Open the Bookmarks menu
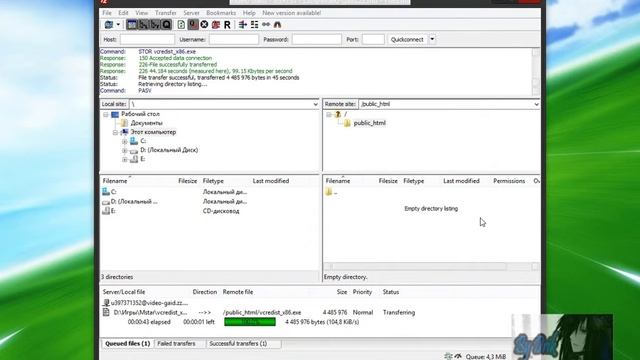This screenshot has height=360, width=640. tap(221, 13)
